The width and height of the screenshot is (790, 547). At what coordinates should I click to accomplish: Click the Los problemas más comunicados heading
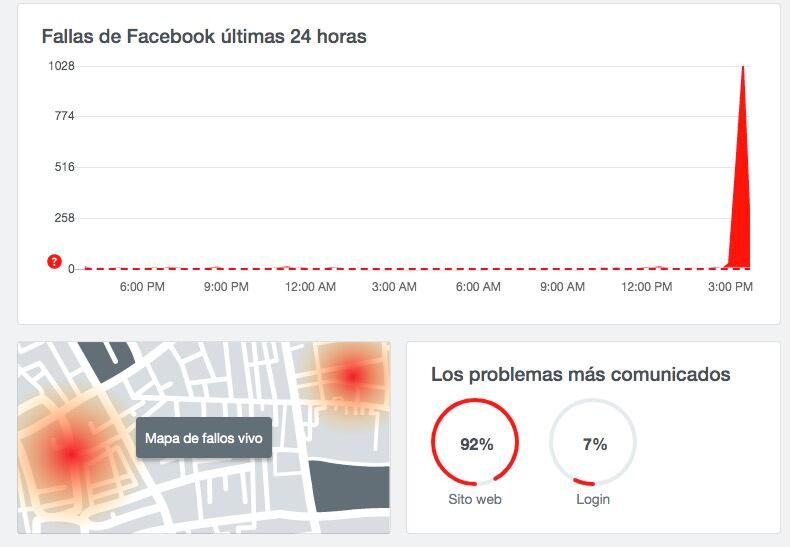[580, 375]
